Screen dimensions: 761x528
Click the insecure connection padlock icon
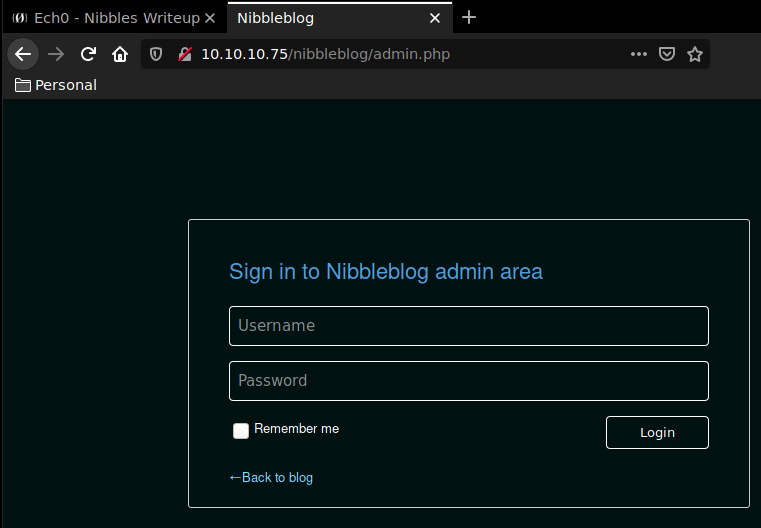coord(183,54)
